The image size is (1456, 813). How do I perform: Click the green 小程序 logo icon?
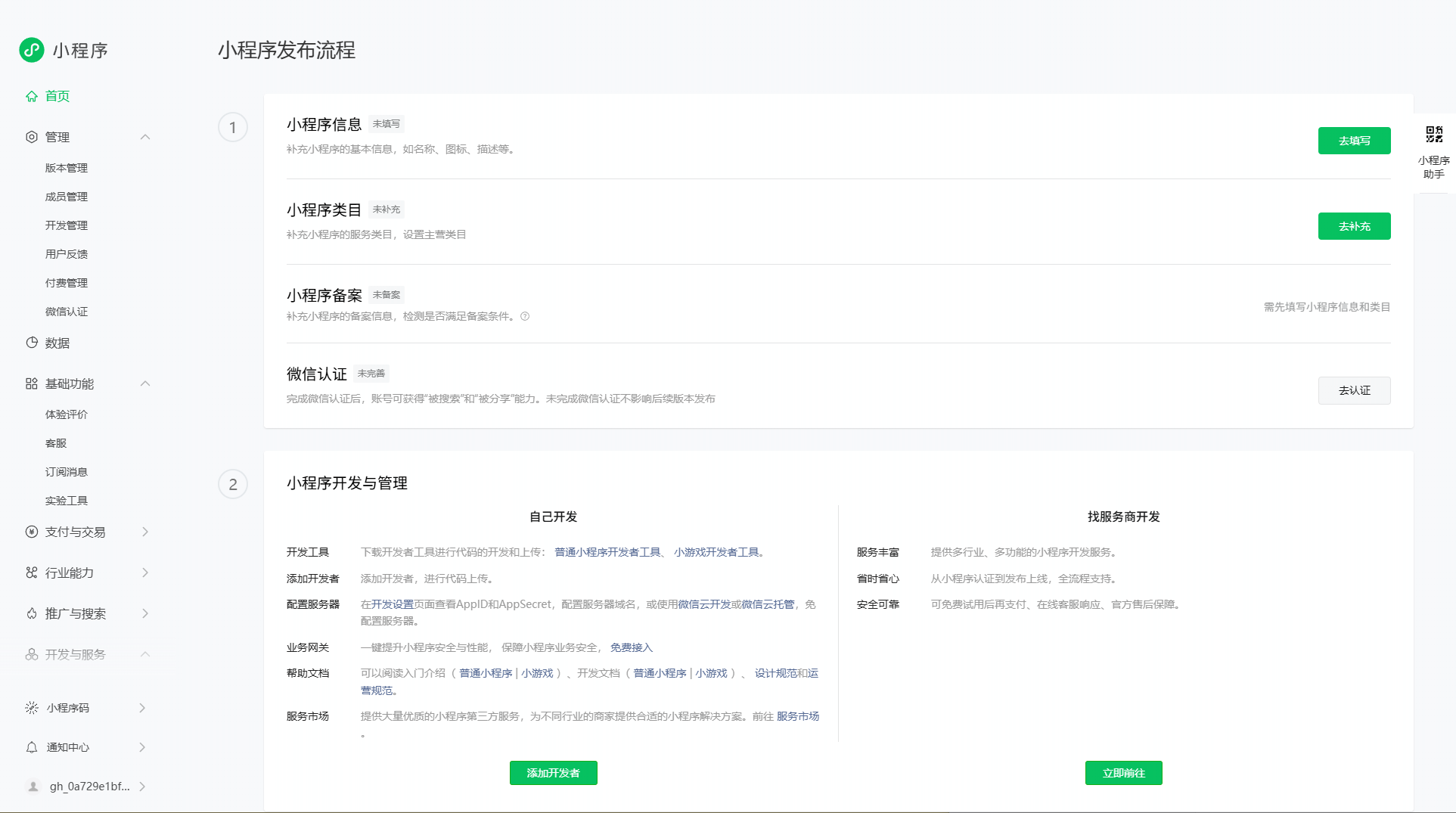pos(32,50)
